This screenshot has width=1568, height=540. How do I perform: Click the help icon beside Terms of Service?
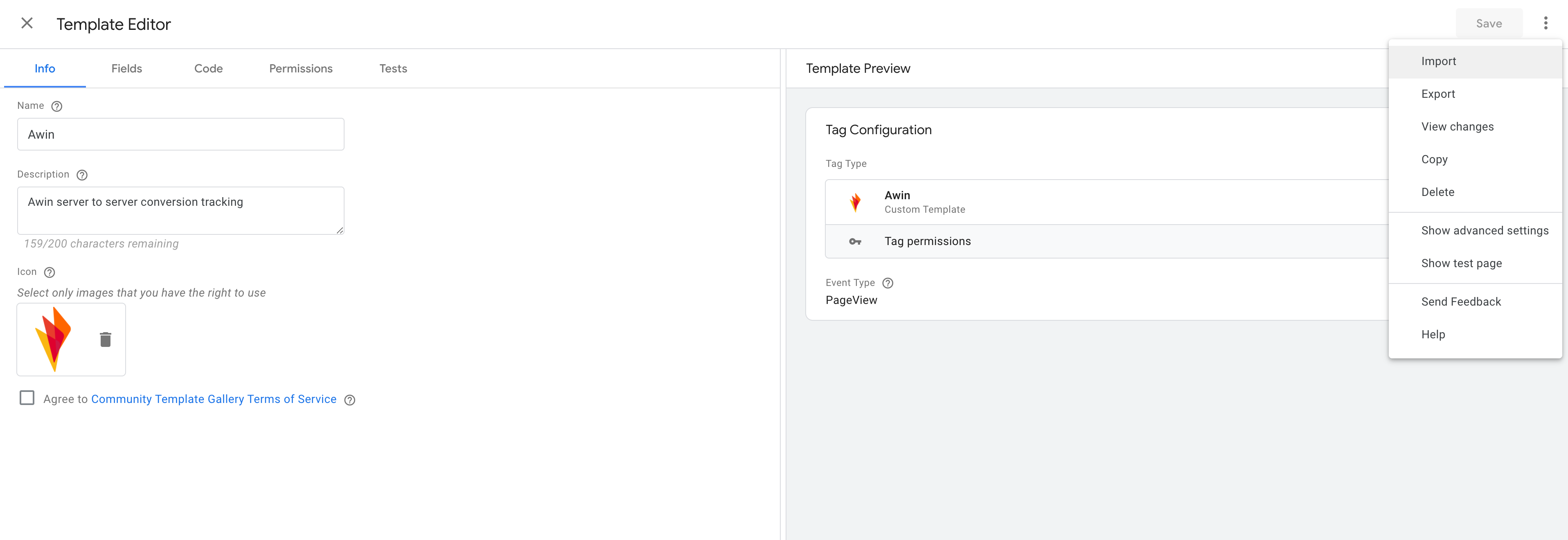[x=350, y=400]
